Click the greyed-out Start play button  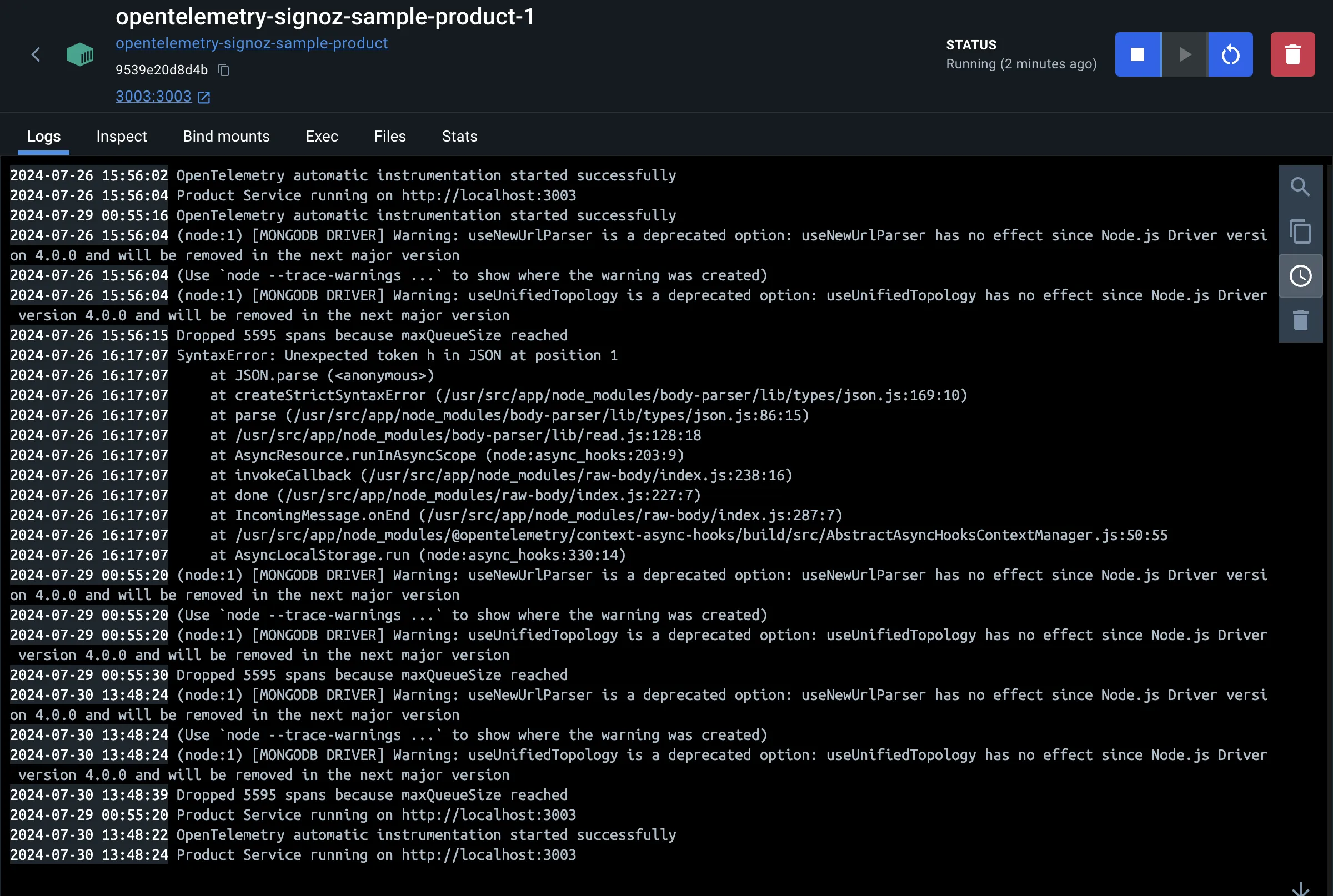(1184, 54)
